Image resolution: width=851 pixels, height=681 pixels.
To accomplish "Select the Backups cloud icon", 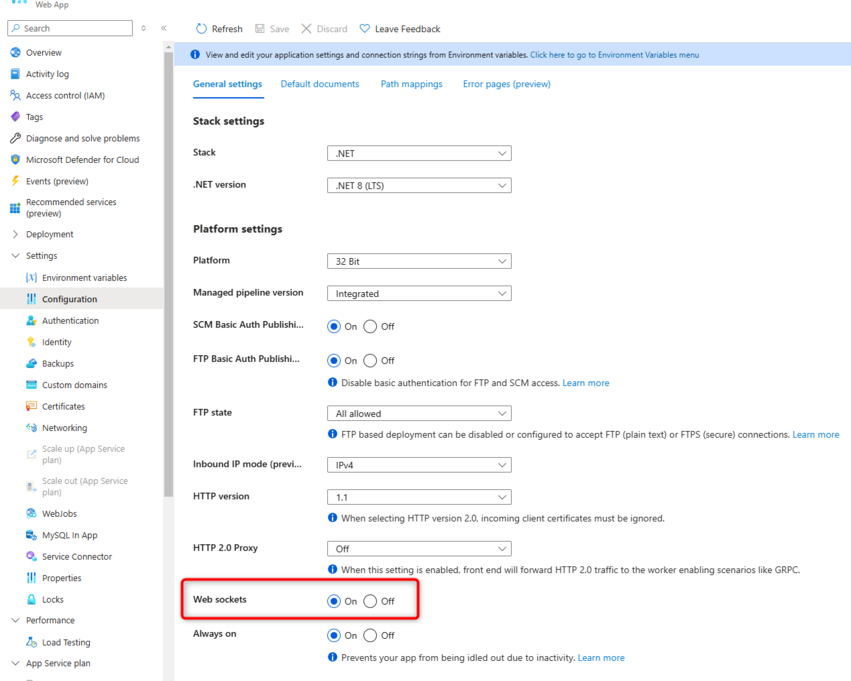I will (x=31, y=364).
